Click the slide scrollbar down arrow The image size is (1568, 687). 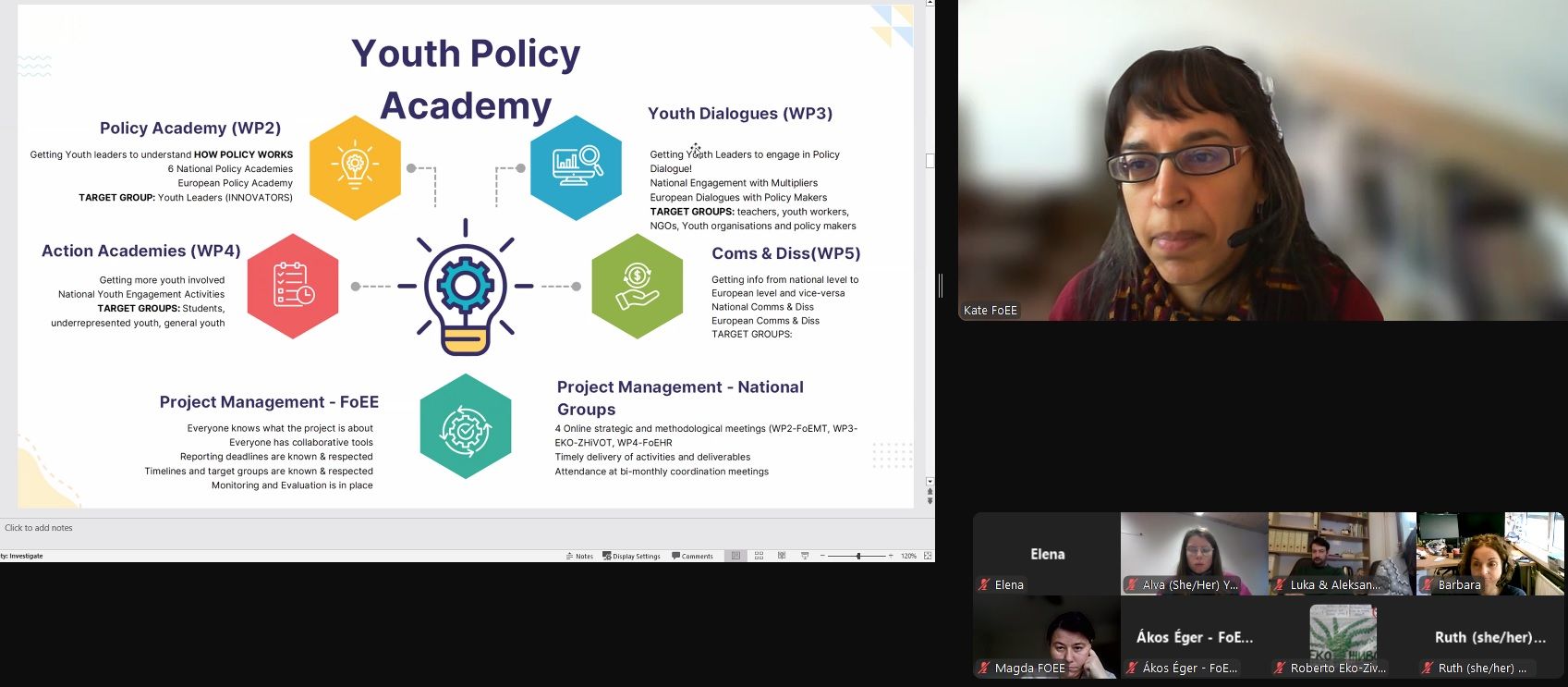(930, 482)
